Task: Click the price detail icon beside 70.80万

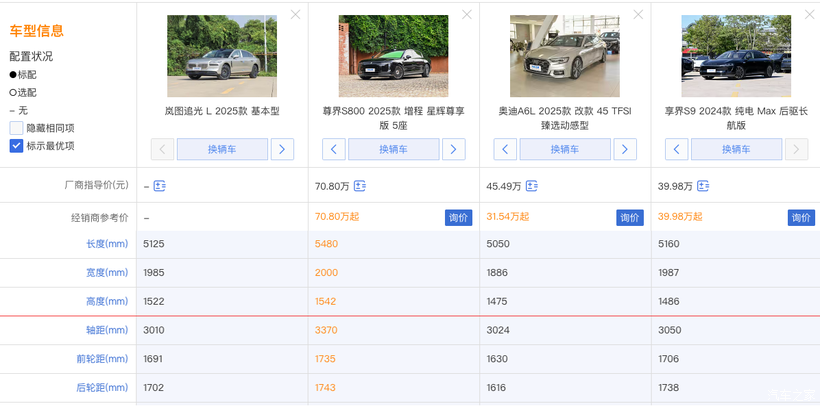Action: click(360, 186)
